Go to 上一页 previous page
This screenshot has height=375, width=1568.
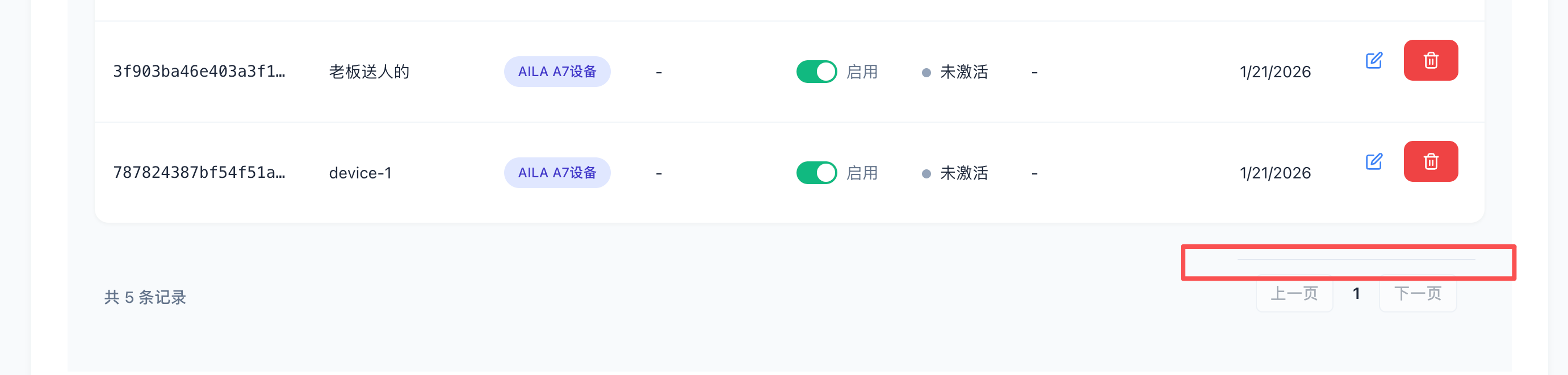[1294, 294]
